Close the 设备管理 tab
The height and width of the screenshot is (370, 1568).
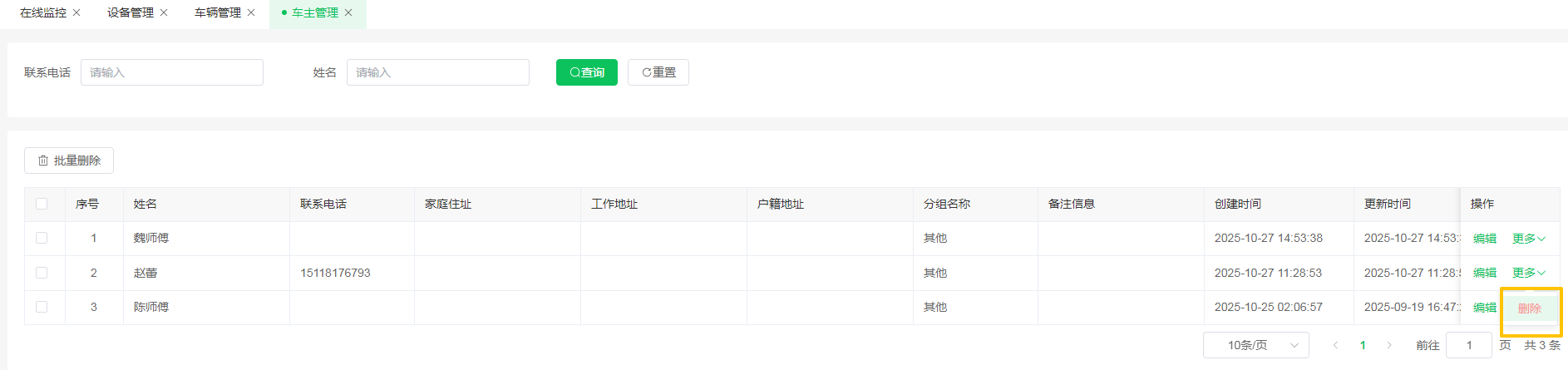click(164, 12)
